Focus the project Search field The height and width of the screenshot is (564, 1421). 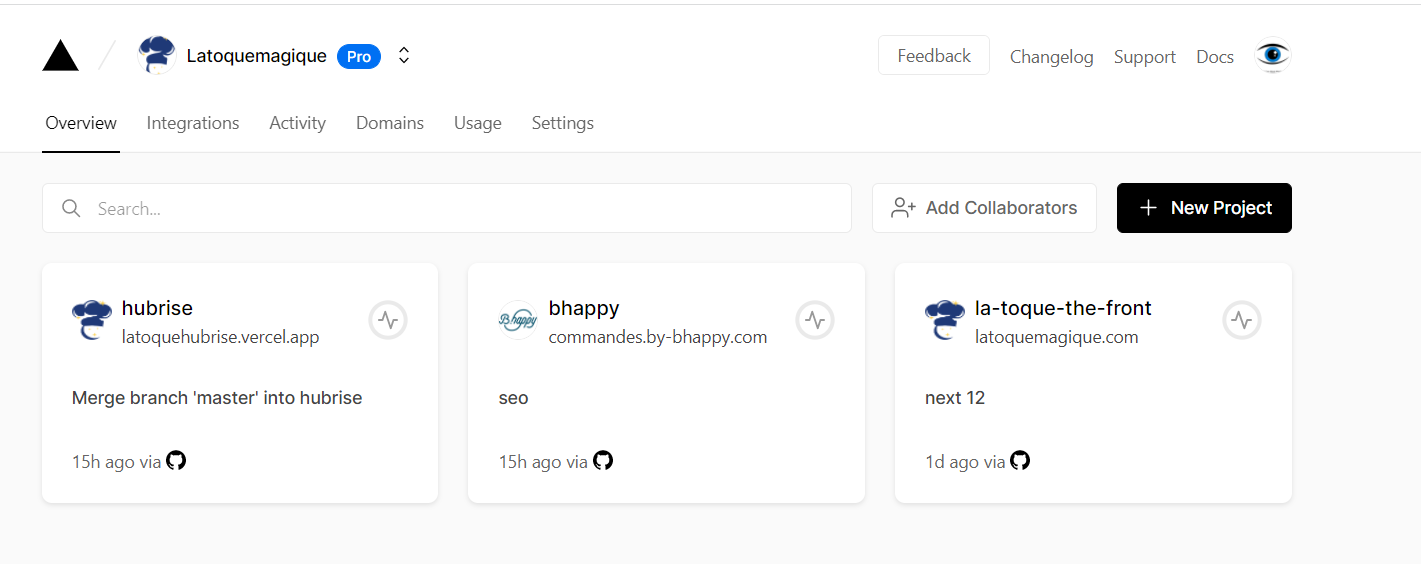pyautogui.click(x=447, y=208)
